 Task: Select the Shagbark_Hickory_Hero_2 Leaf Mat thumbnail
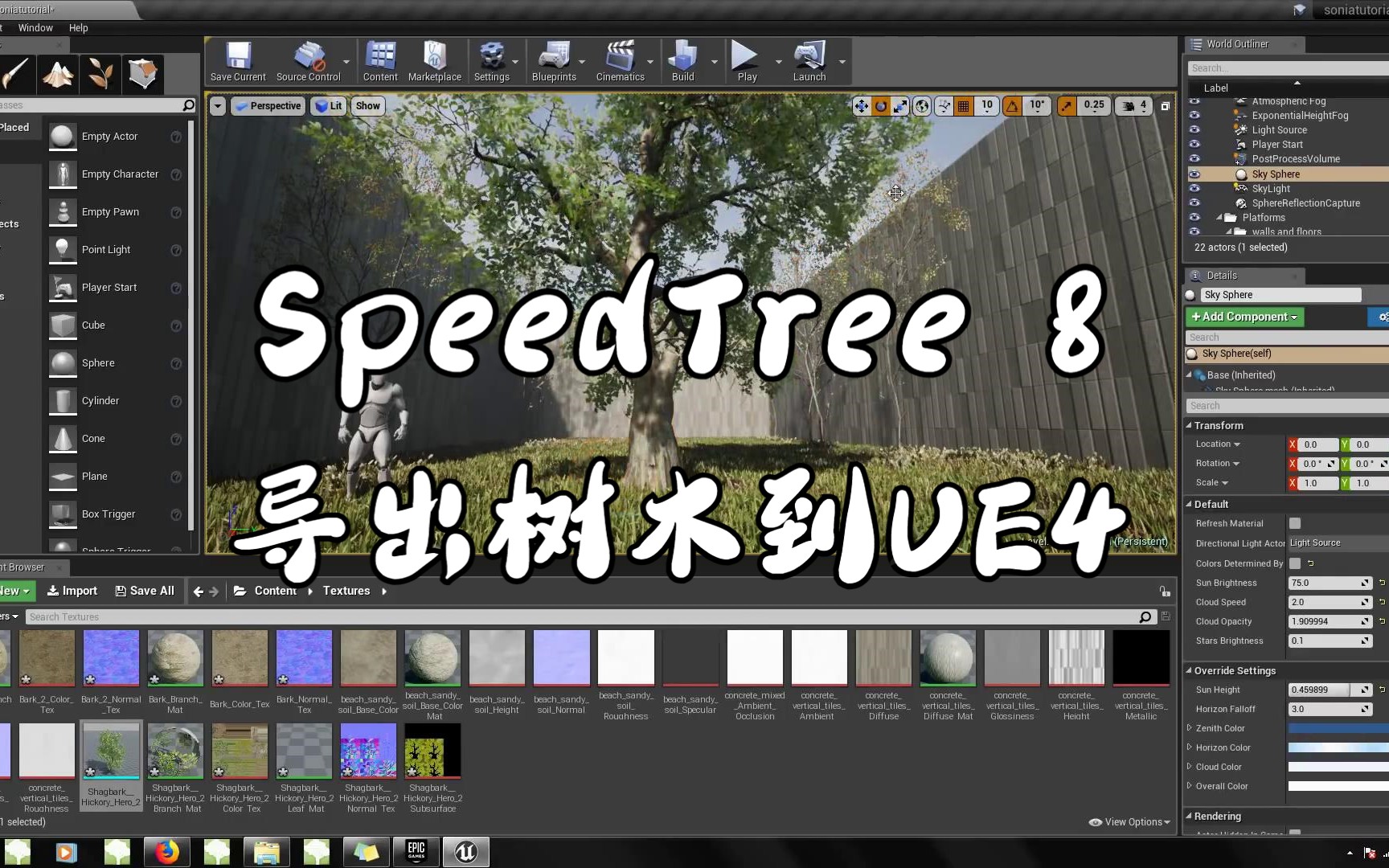coord(304,750)
